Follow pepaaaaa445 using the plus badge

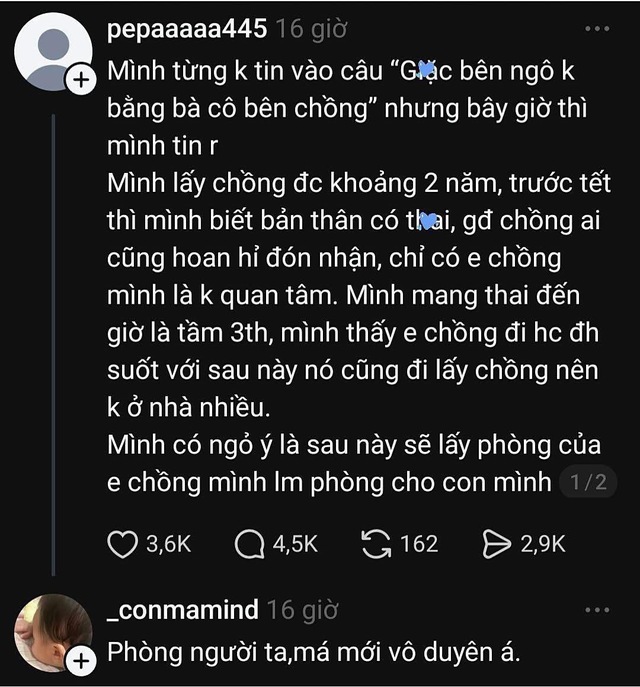point(78,82)
